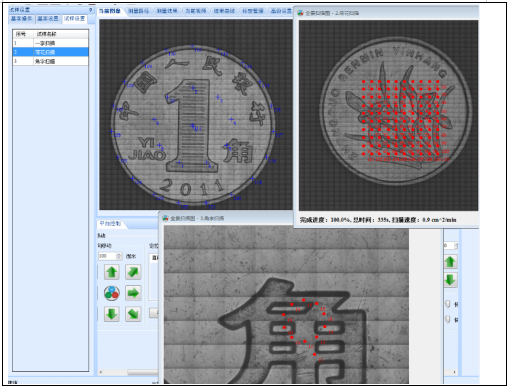Toggle the upper slider knob in right panel

[448, 304]
